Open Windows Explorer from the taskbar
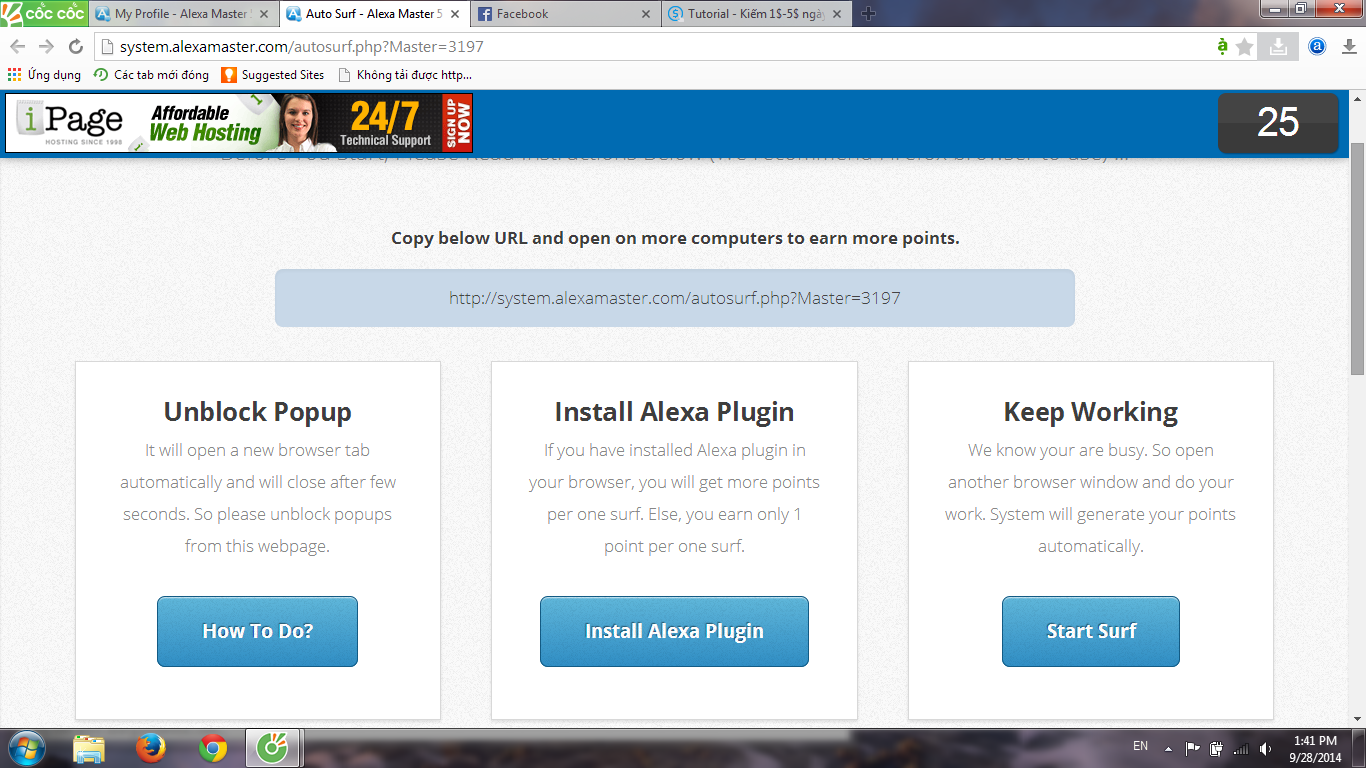This screenshot has height=768, width=1366. pos(89,748)
